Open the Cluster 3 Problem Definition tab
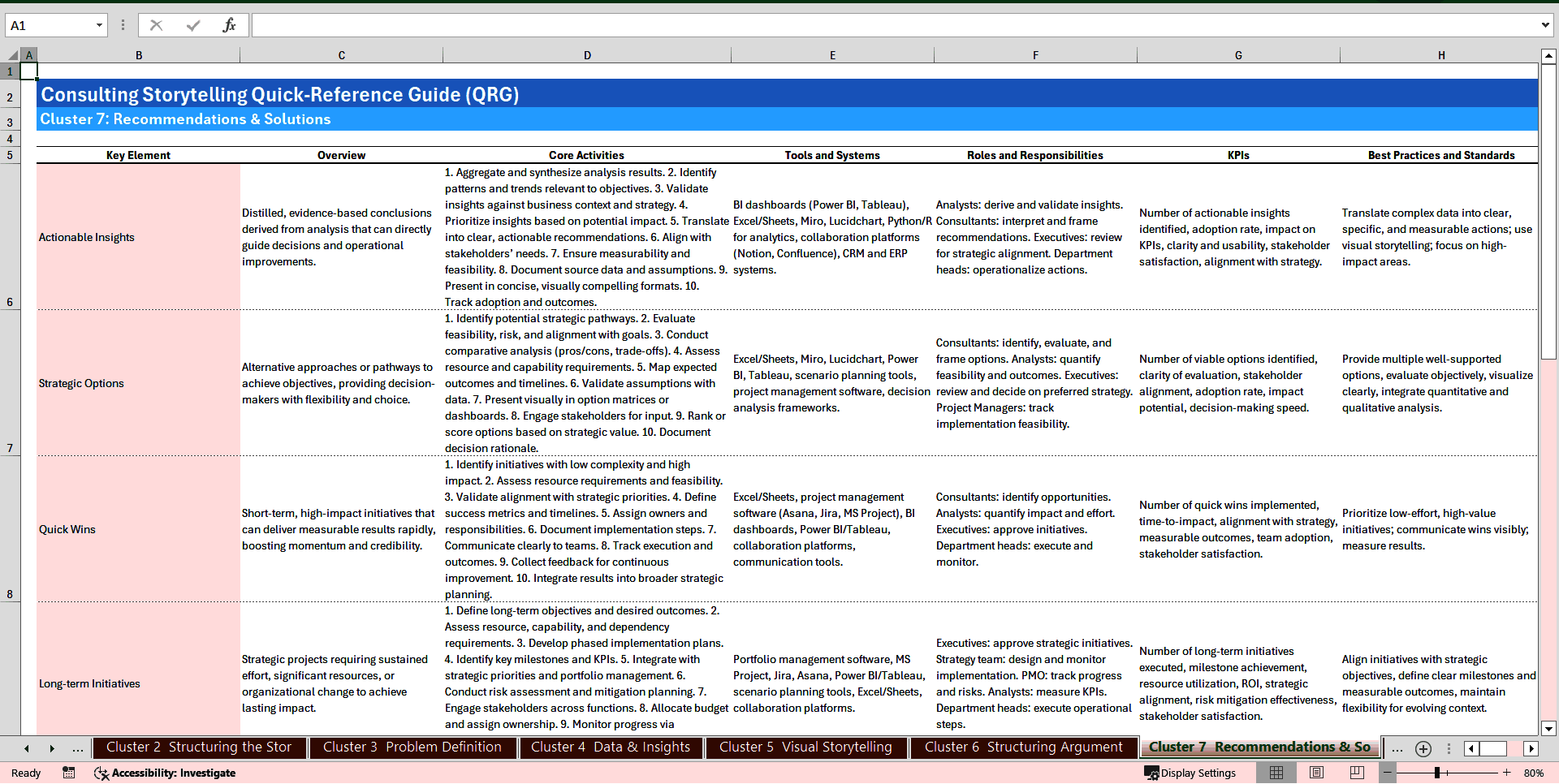This screenshot has width=1559, height=784. (412, 747)
